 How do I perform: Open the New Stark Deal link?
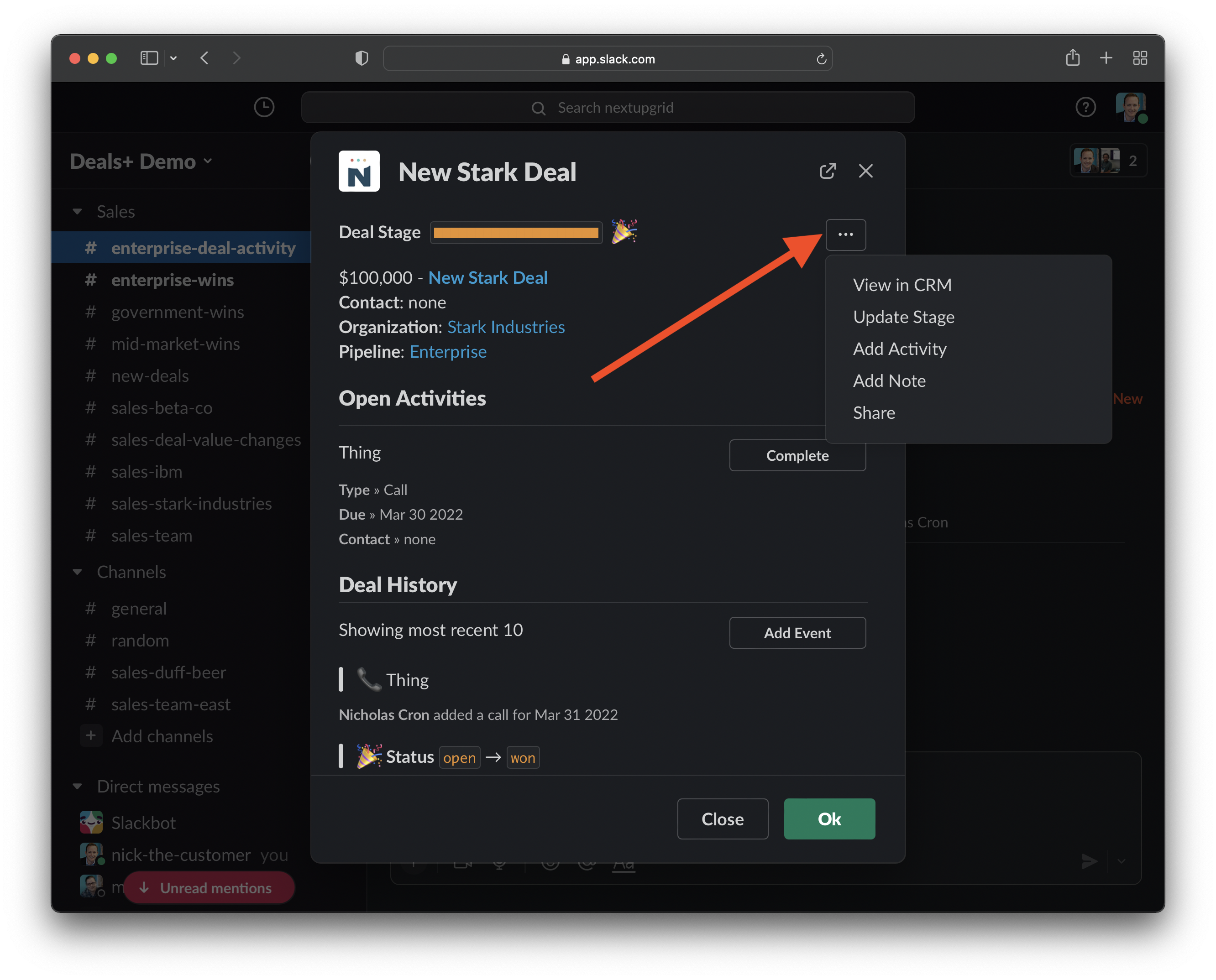(x=487, y=277)
